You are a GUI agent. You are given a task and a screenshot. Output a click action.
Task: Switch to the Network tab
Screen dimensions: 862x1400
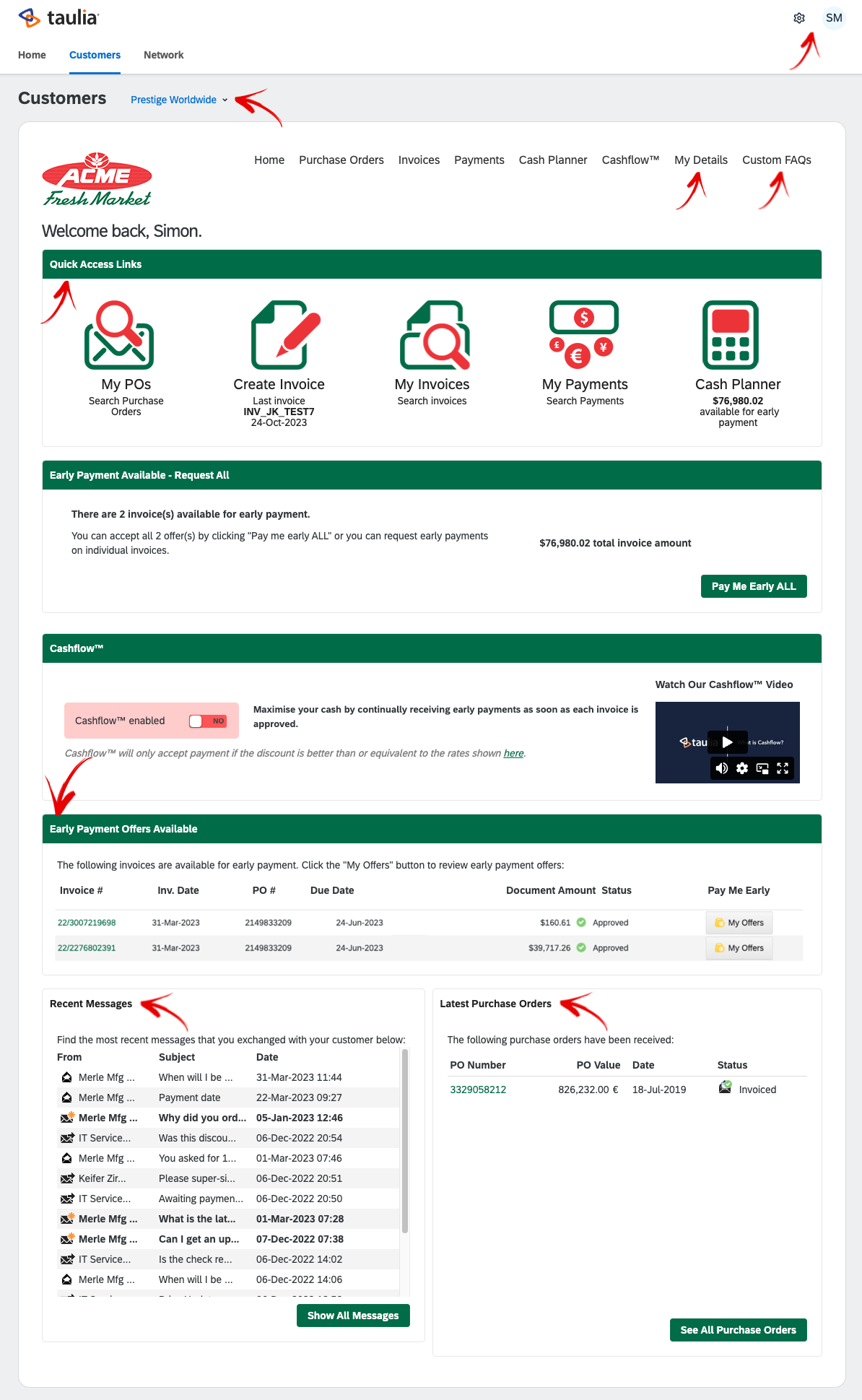tap(163, 55)
